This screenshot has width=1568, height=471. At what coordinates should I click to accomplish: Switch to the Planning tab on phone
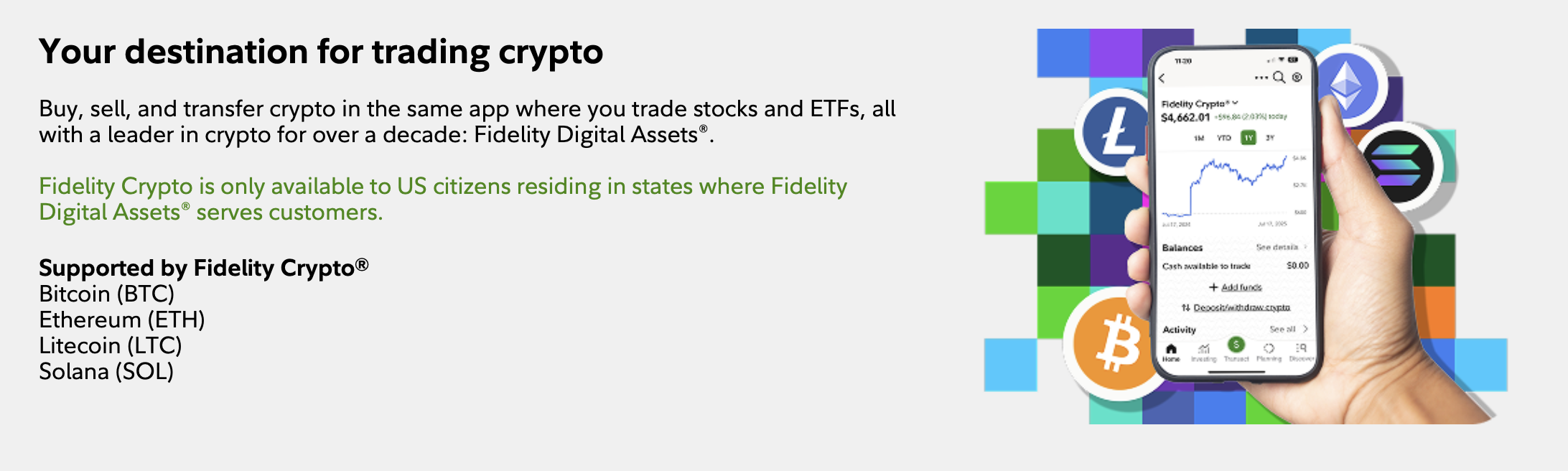pos(1269,352)
